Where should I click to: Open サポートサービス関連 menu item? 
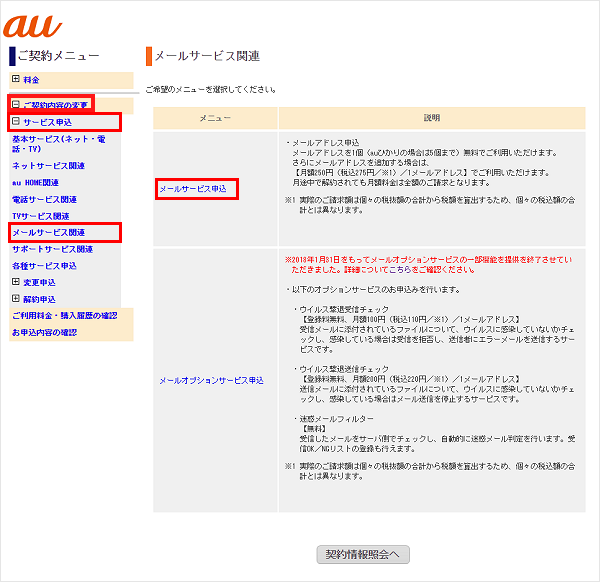52,249
